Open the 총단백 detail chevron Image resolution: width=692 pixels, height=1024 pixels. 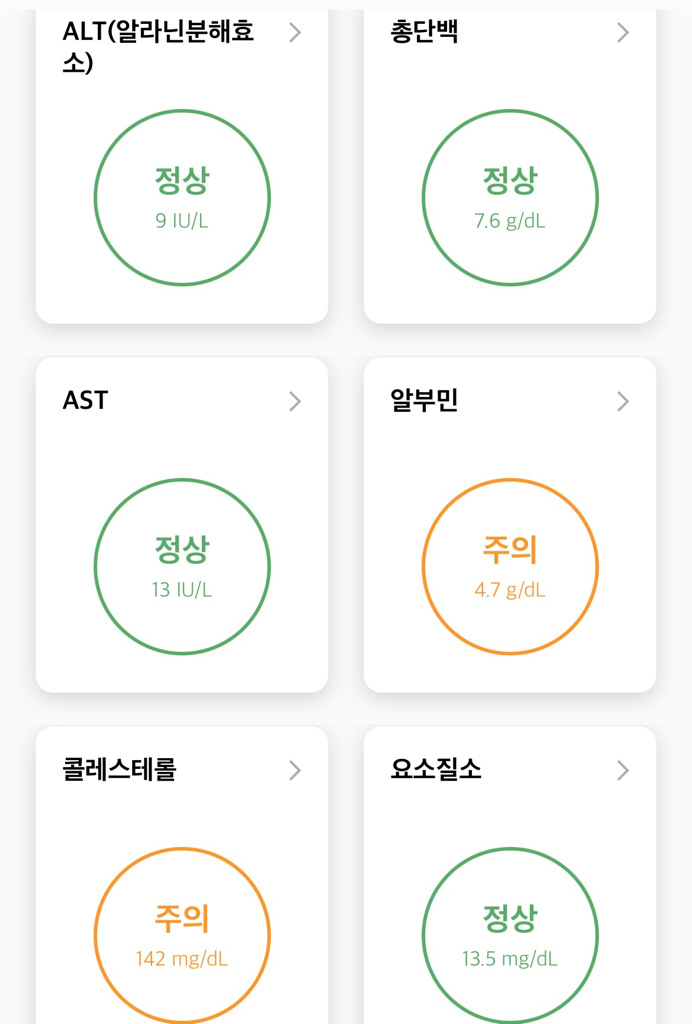623,33
